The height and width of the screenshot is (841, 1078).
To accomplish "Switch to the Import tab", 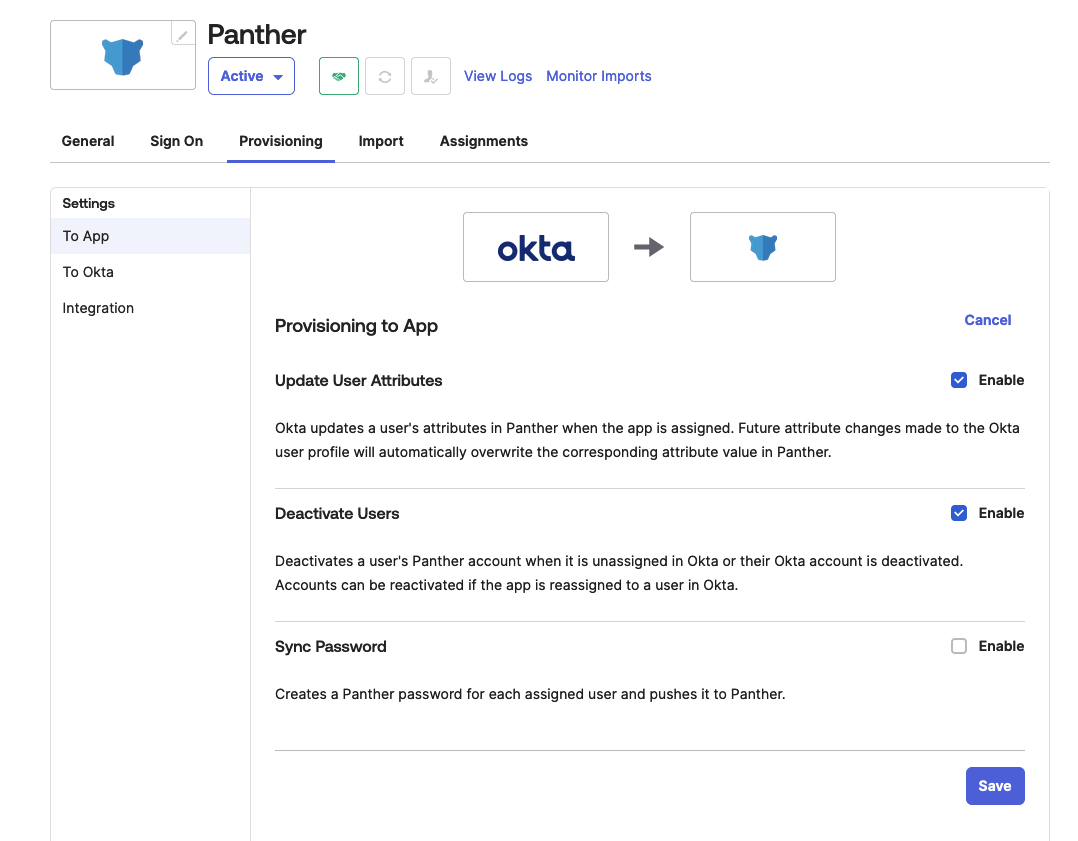I will tap(381, 141).
